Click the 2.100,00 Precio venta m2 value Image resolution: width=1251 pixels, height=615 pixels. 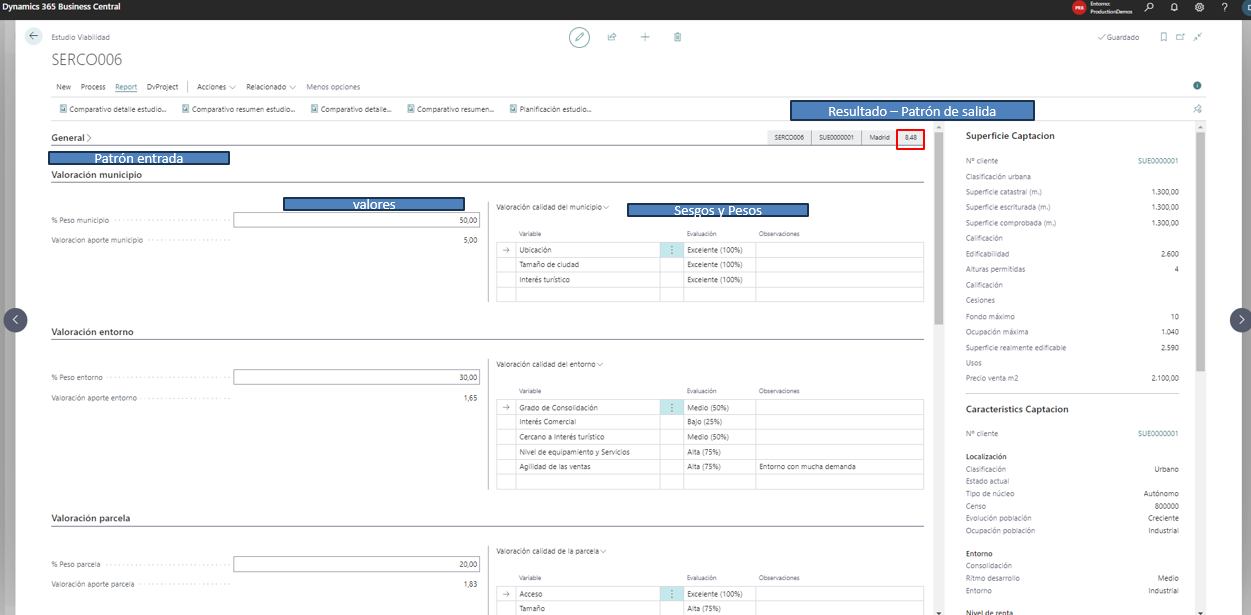coord(1164,378)
